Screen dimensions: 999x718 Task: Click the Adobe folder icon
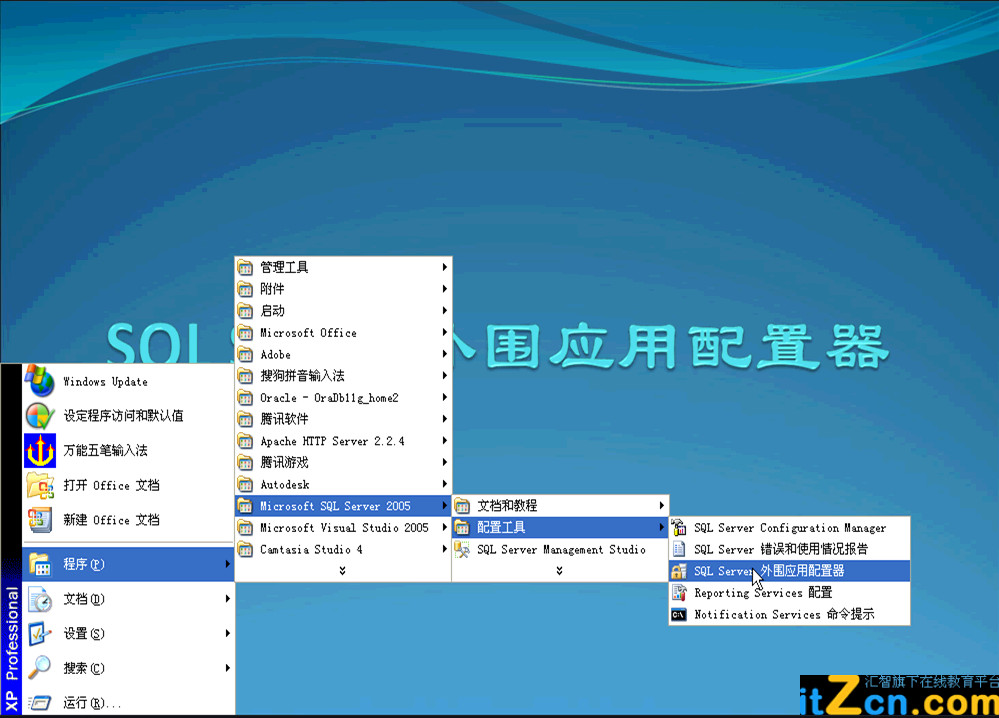(245, 354)
